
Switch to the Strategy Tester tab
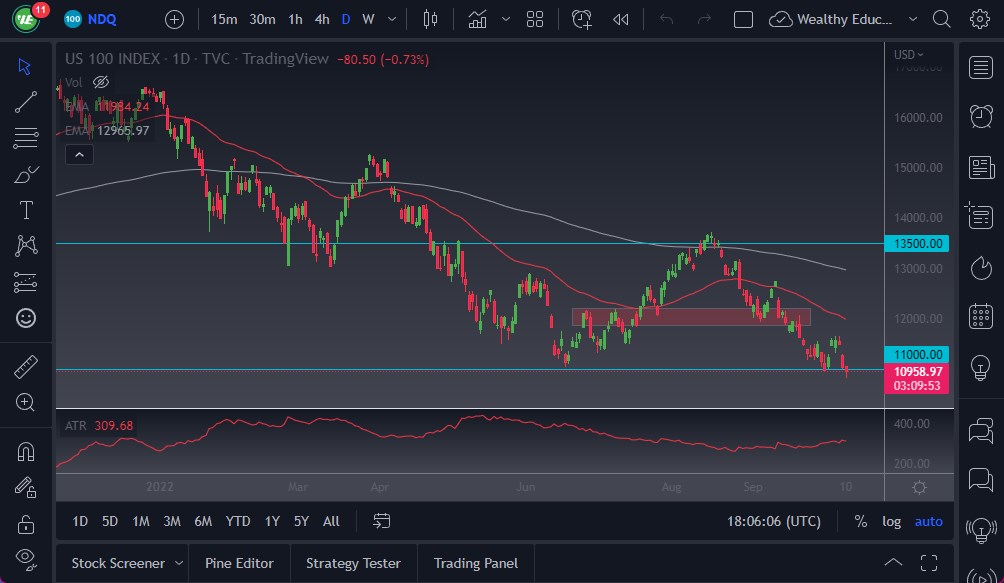click(353, 563)
